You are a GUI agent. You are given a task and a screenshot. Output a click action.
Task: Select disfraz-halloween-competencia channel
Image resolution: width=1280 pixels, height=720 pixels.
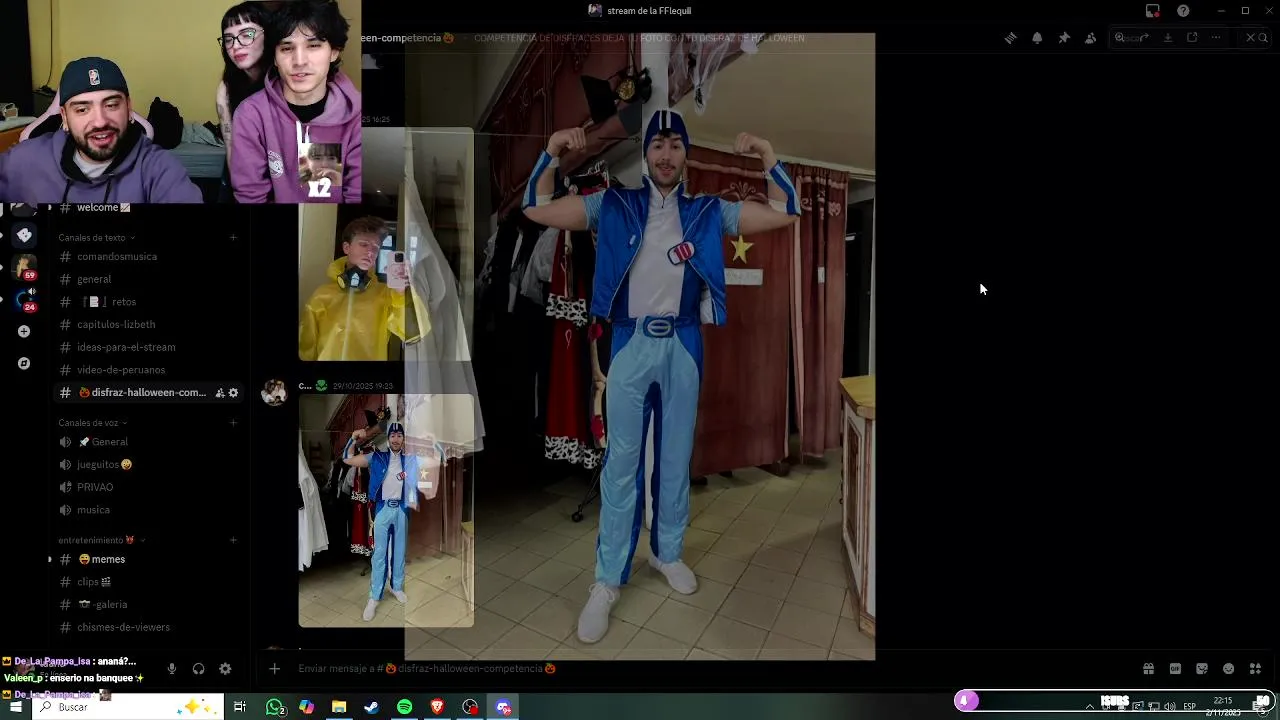148,393
